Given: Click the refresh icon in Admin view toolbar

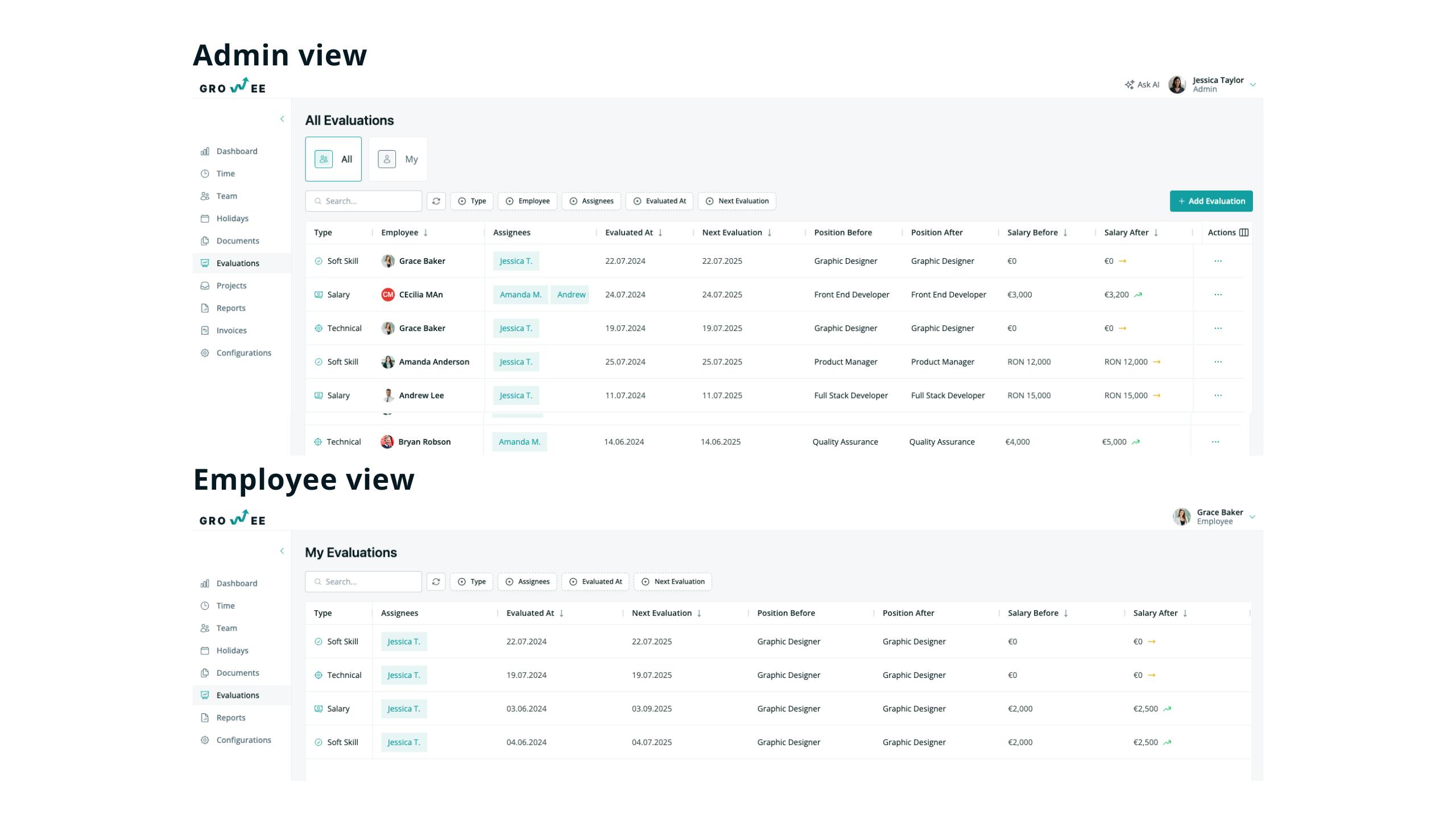Looking at the screenshot, I should [x=436, y=201].
